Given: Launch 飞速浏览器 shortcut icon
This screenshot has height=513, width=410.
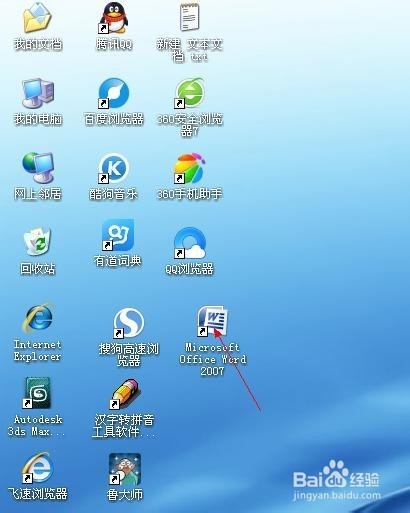Looking at the screenshot, I should pyautogui.click(x=37, y=468).
